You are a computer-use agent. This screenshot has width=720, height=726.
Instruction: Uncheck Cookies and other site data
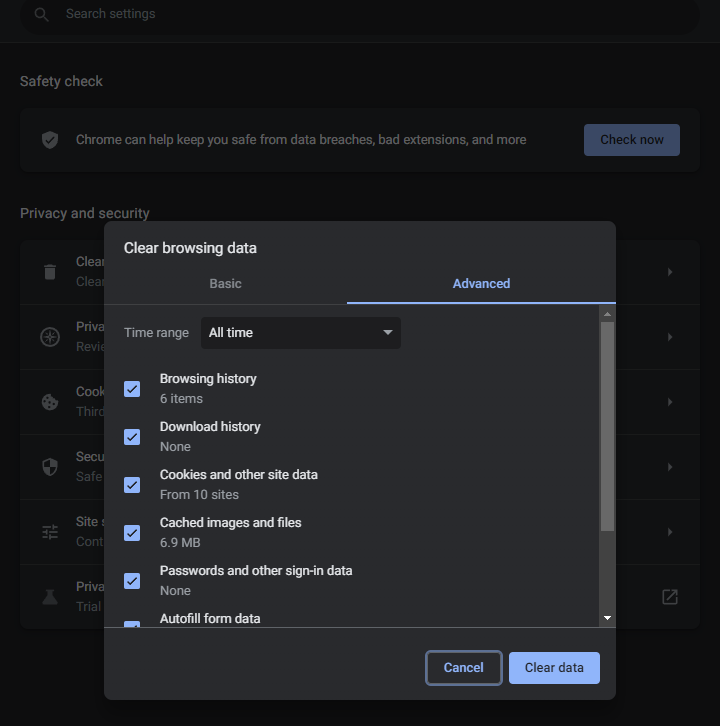(132, 485)
